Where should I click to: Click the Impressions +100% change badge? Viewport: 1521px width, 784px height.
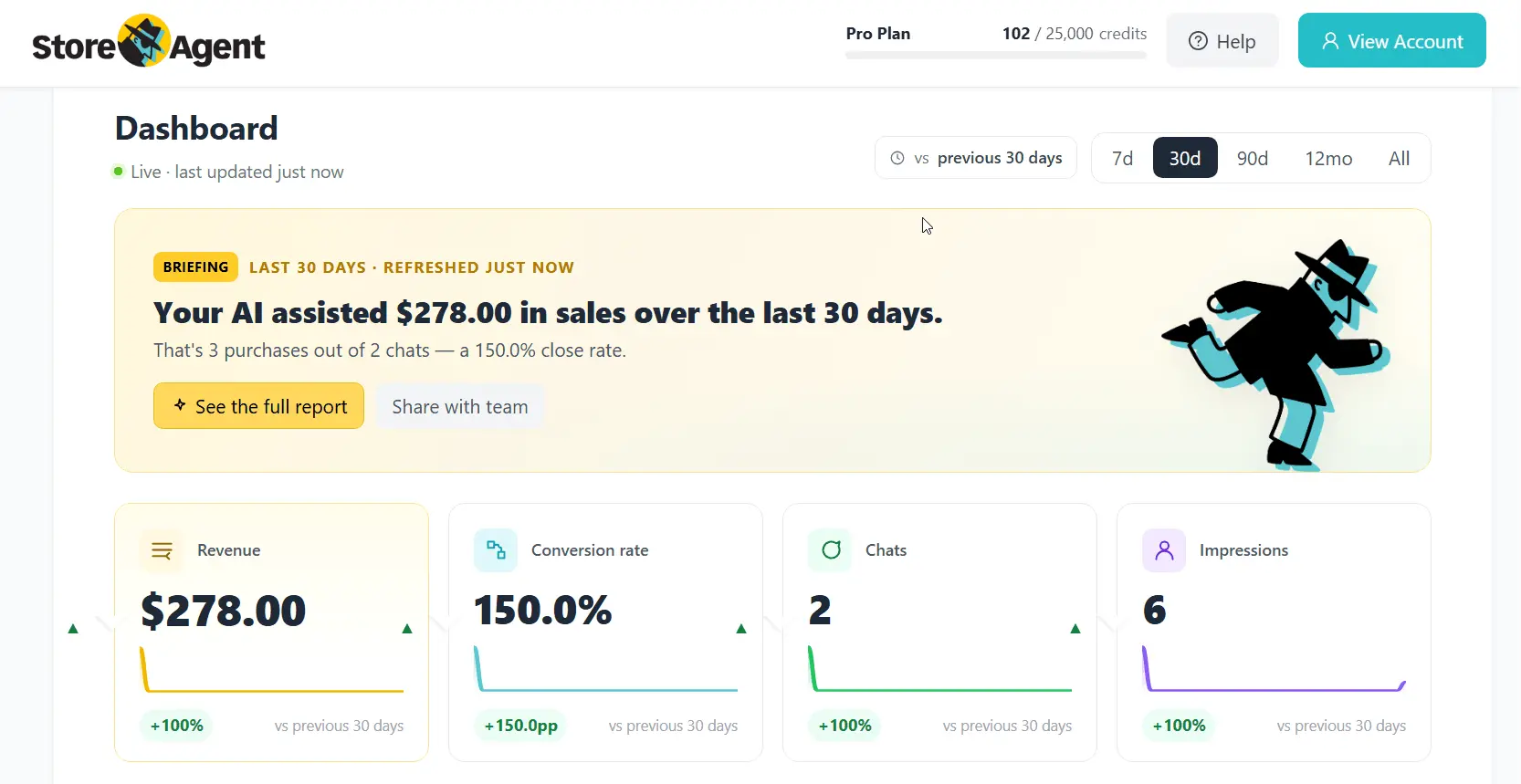tap(1180, 726)
